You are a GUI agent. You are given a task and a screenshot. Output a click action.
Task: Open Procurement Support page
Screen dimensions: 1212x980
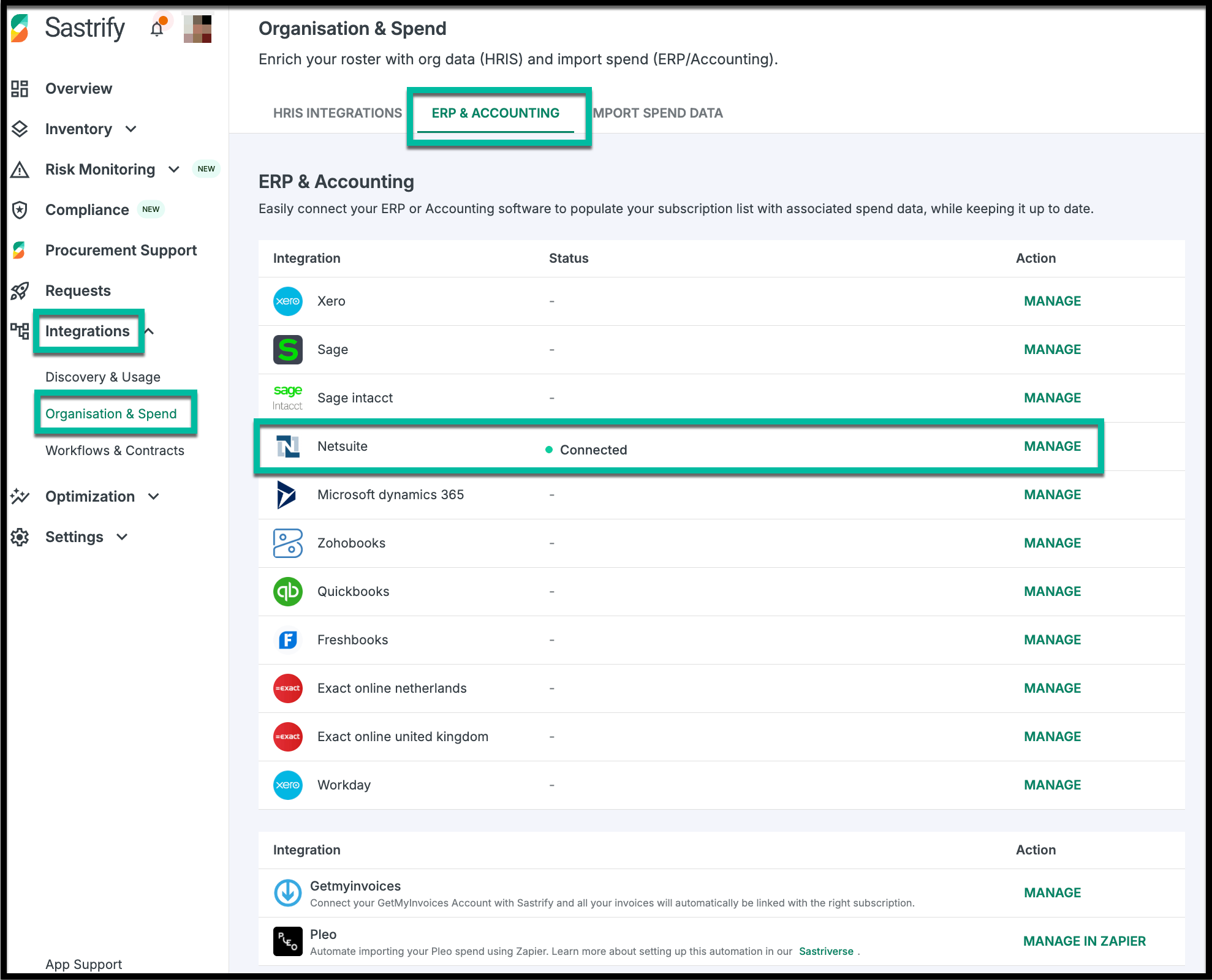point(121,251)
